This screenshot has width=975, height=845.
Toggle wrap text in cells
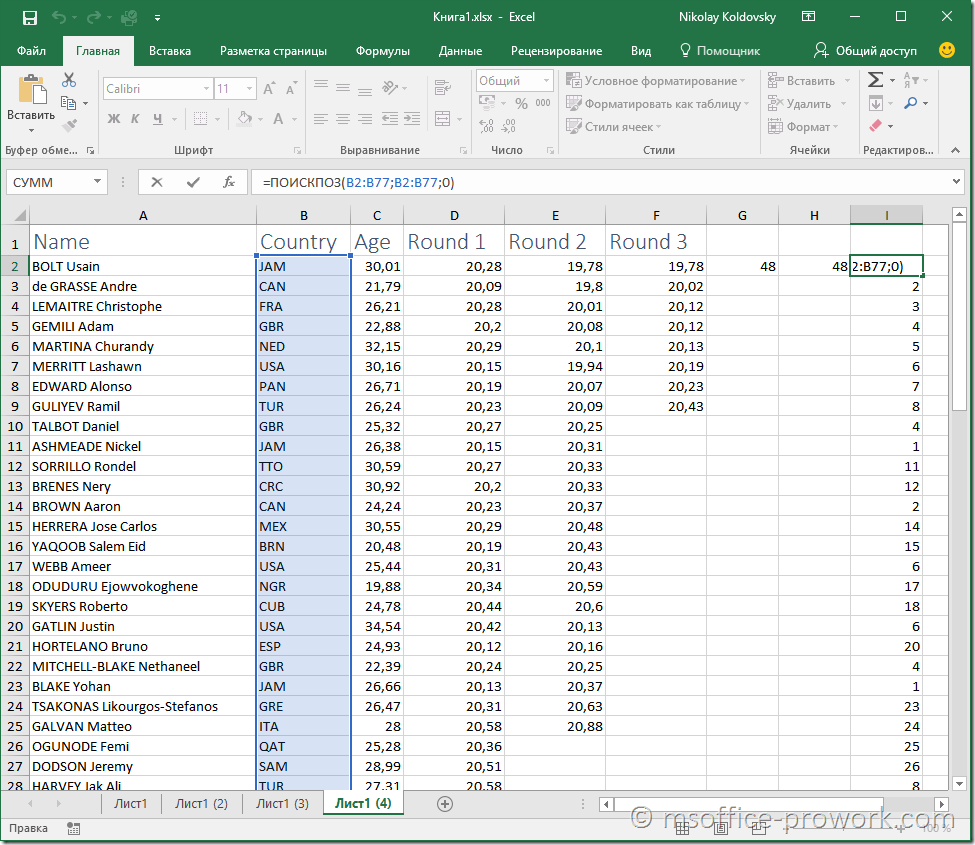[442, 88]
